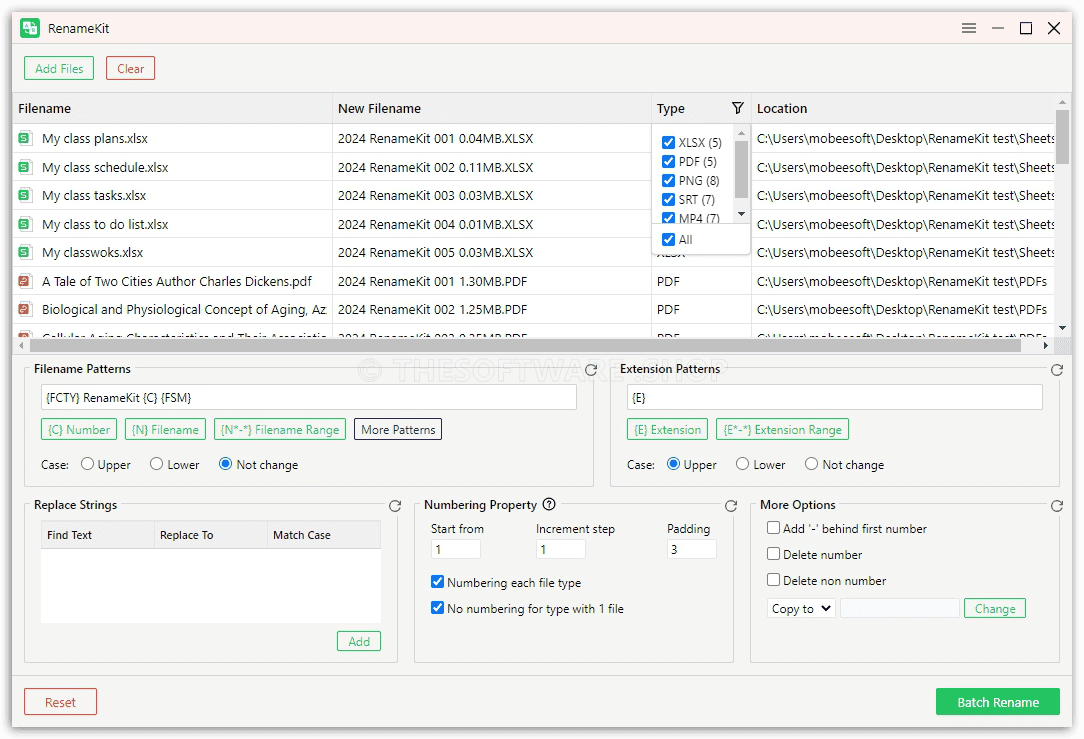Click Add in Replace Strings
1084x739 pixels.
(x=359, y=642)
